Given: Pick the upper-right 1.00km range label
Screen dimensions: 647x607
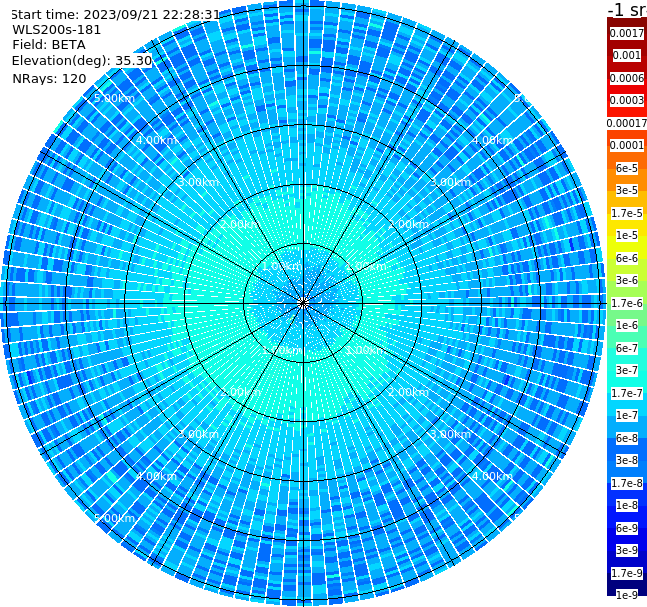Looking at the screenshot, I should click(366, 266).
